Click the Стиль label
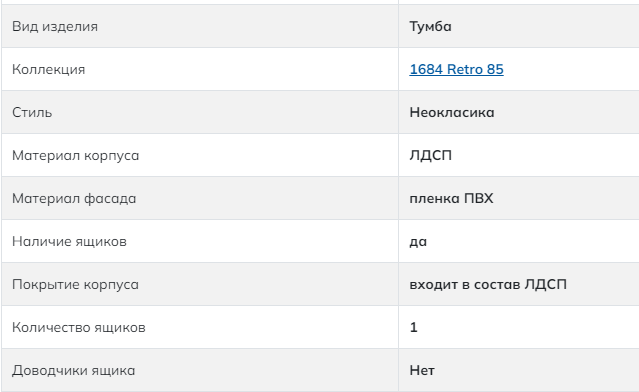The width and height of the screenshot is (639, 392). click(x=32, y=112)
